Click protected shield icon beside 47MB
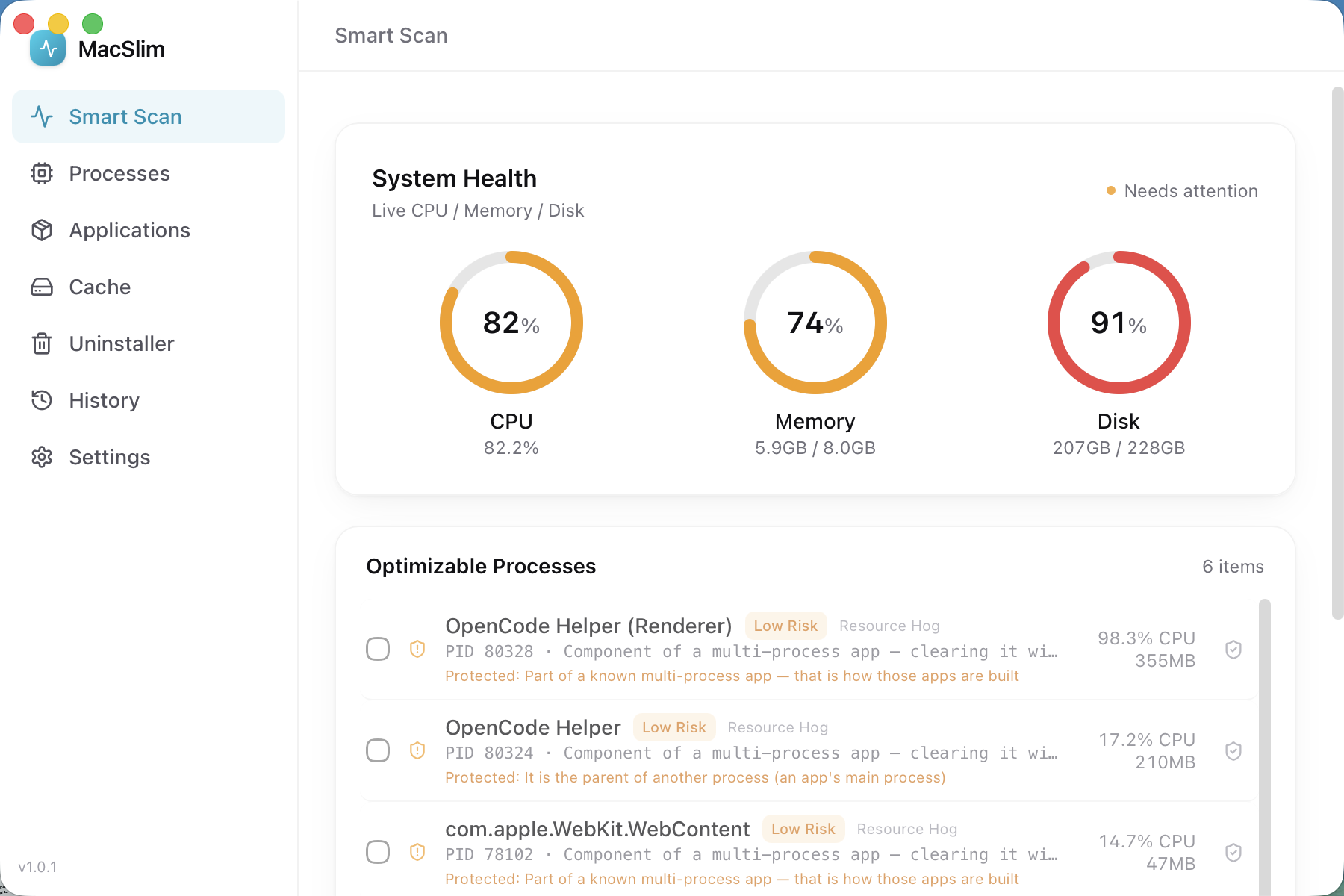 pyautogui.click(x=1233, y=853)
